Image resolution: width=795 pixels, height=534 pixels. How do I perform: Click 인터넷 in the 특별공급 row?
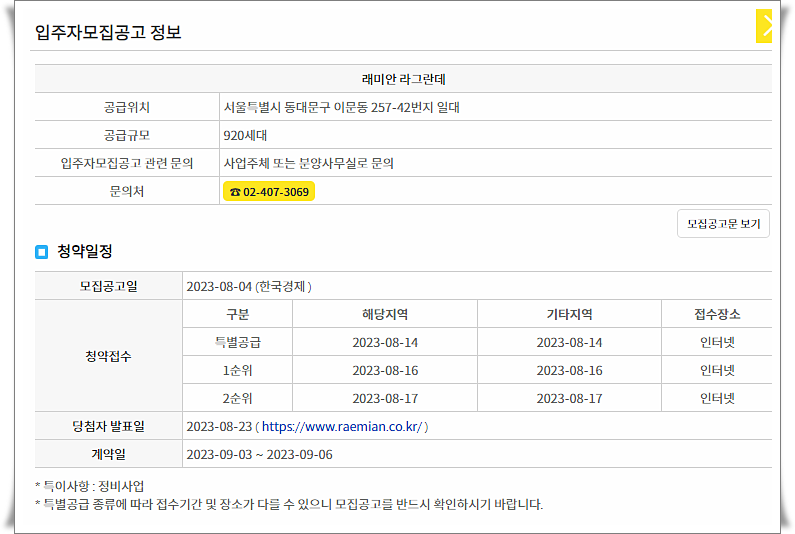[717, 342]
